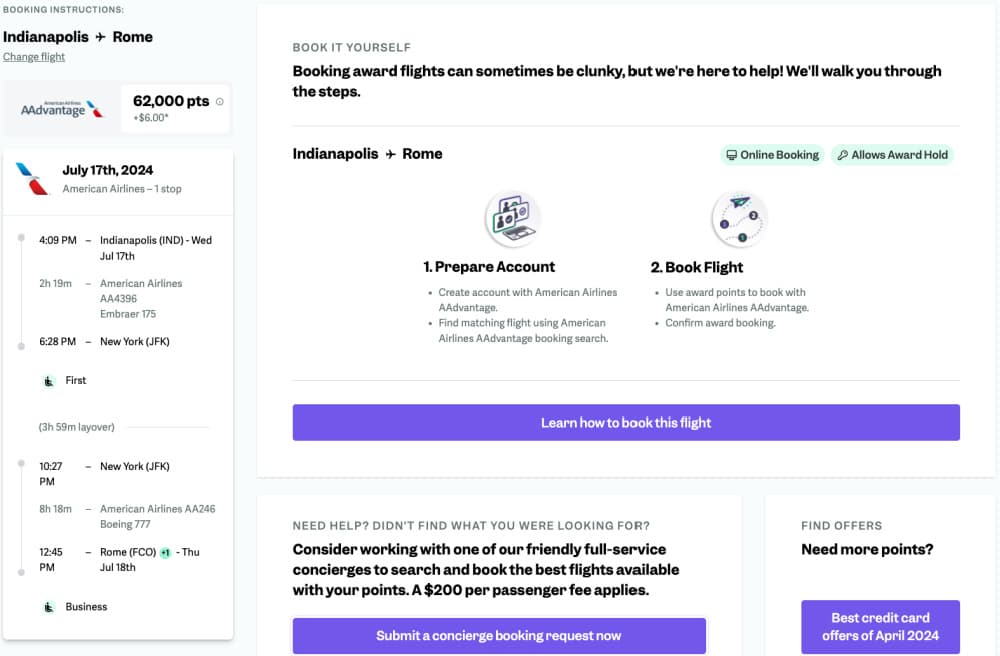1000x656 pixels.
Task: Open the Change flight link
Action: pyautogui.click(x=34, y=57)
